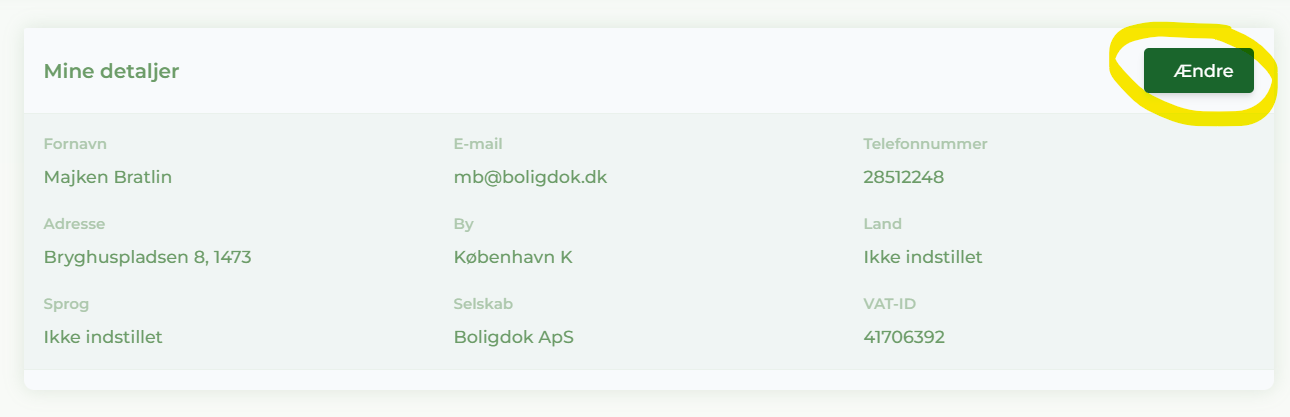Image resolution: width=1290 pixels, height=417 pixels.
Task: Click the Telefonnummer field label
Action: tap(925, 144)
